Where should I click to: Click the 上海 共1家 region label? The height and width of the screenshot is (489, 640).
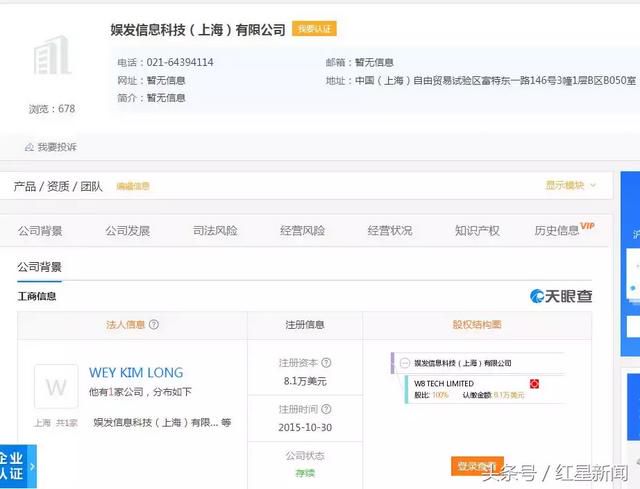coord(56,423)
